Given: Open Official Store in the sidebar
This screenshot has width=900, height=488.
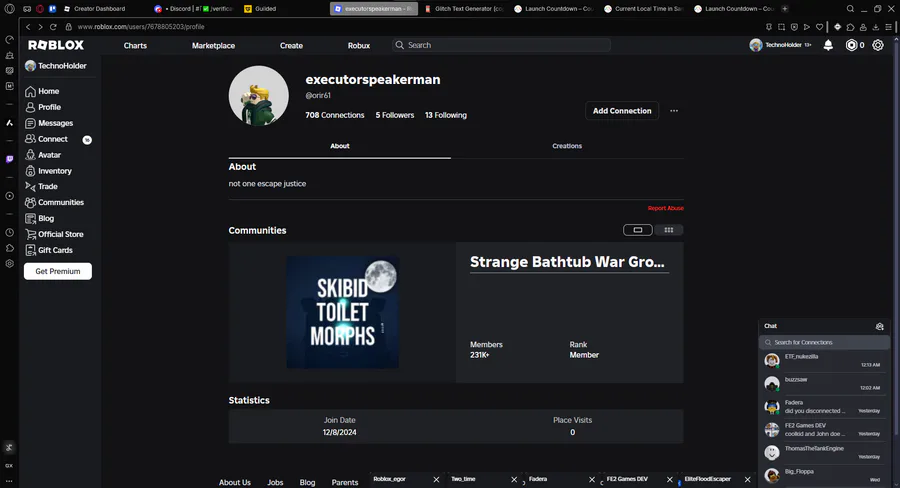Looking at the screenshot, I should 55,234.
